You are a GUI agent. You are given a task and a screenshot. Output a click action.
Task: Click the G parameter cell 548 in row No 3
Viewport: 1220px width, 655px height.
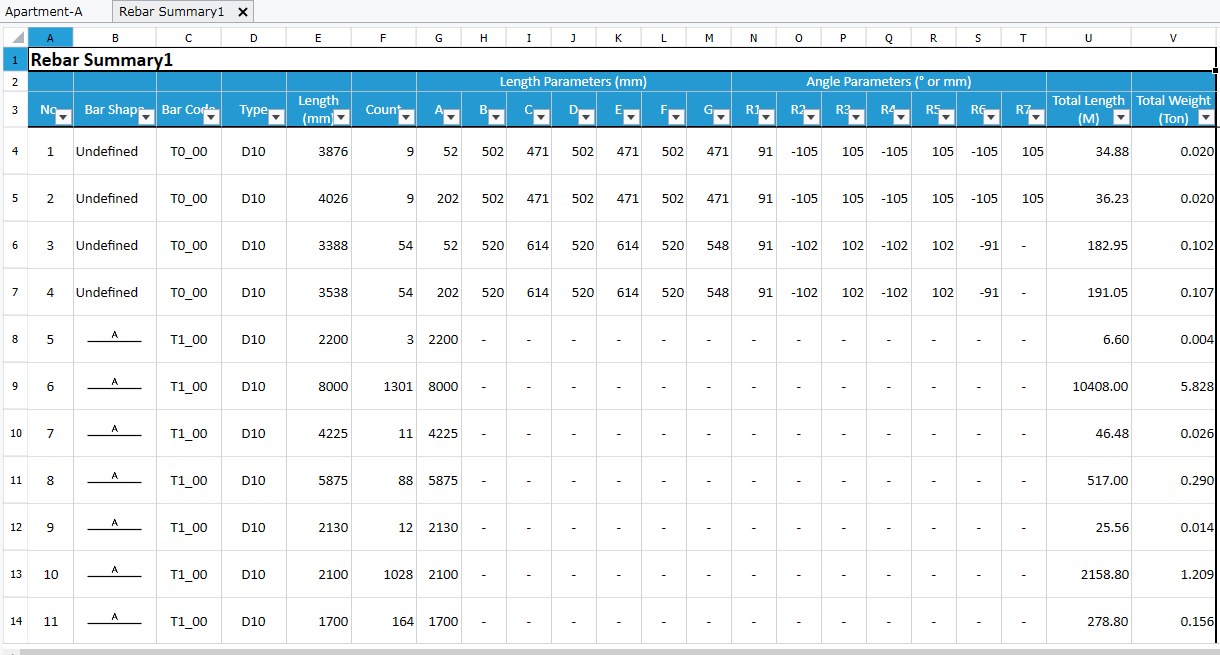click(x=709, y=245)
